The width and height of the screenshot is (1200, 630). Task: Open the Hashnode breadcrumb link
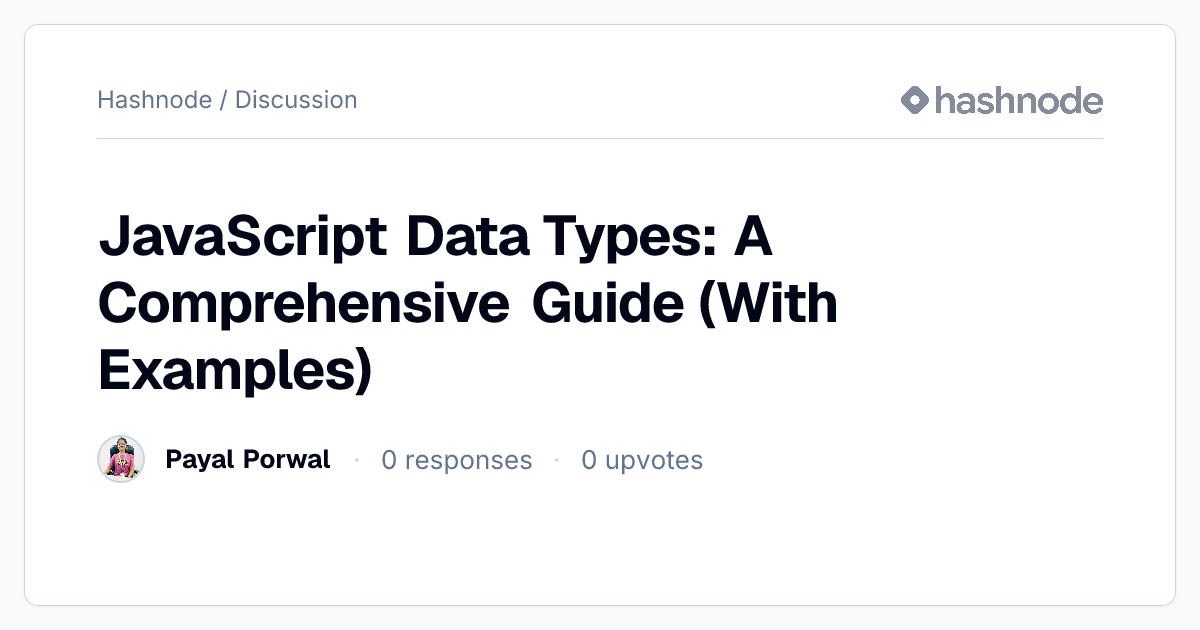coord(154,100)
